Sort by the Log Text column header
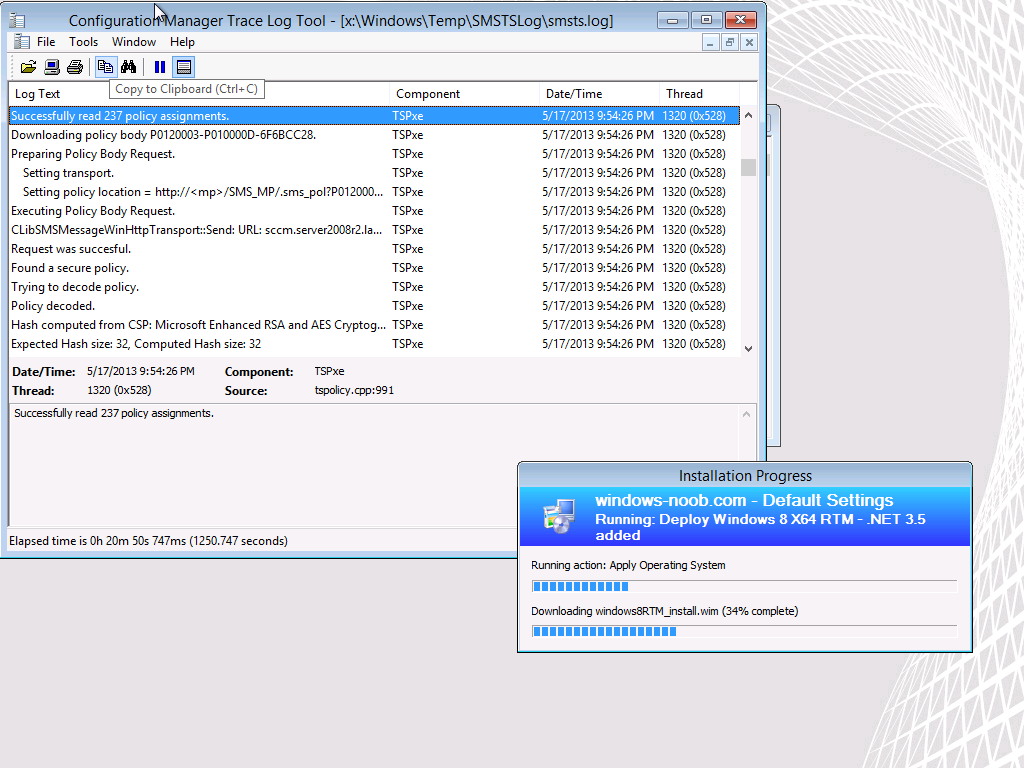 click(x=199, y=93)
